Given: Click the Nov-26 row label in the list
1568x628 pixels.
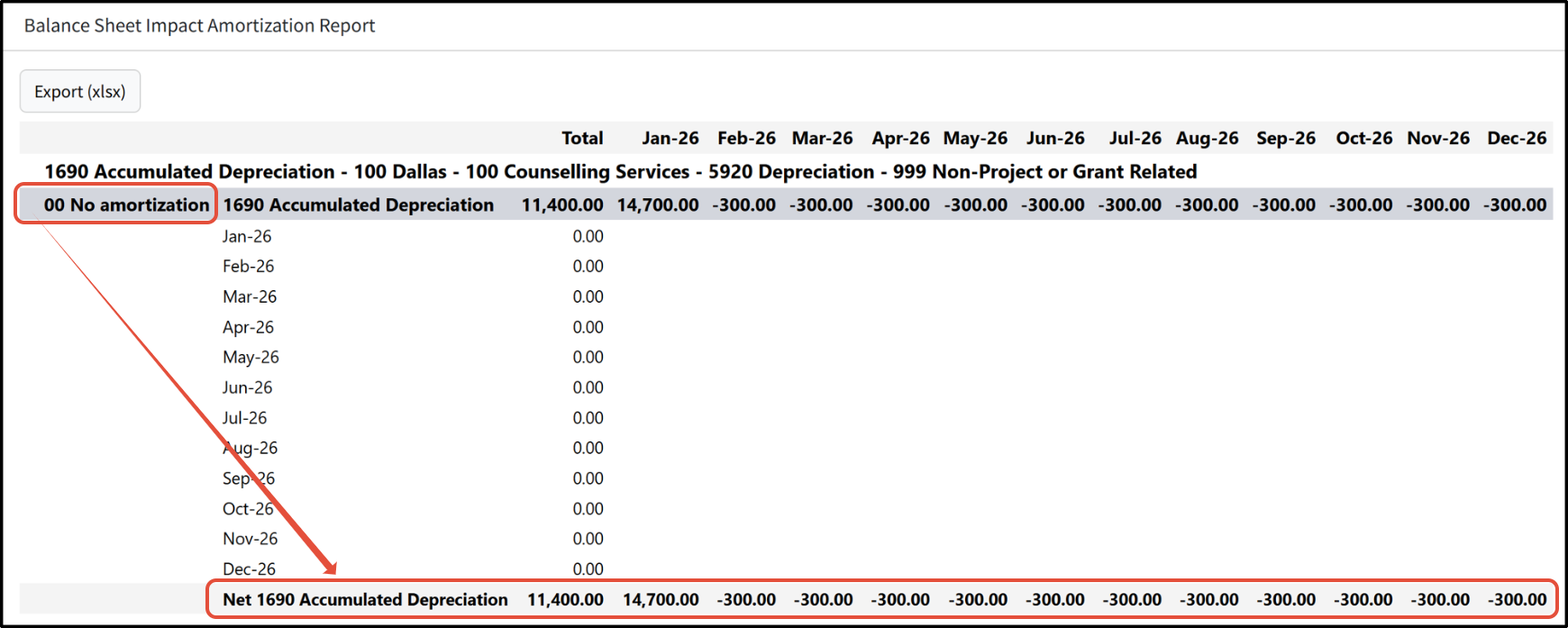Looking at the screenshot, I should (251, 539).
